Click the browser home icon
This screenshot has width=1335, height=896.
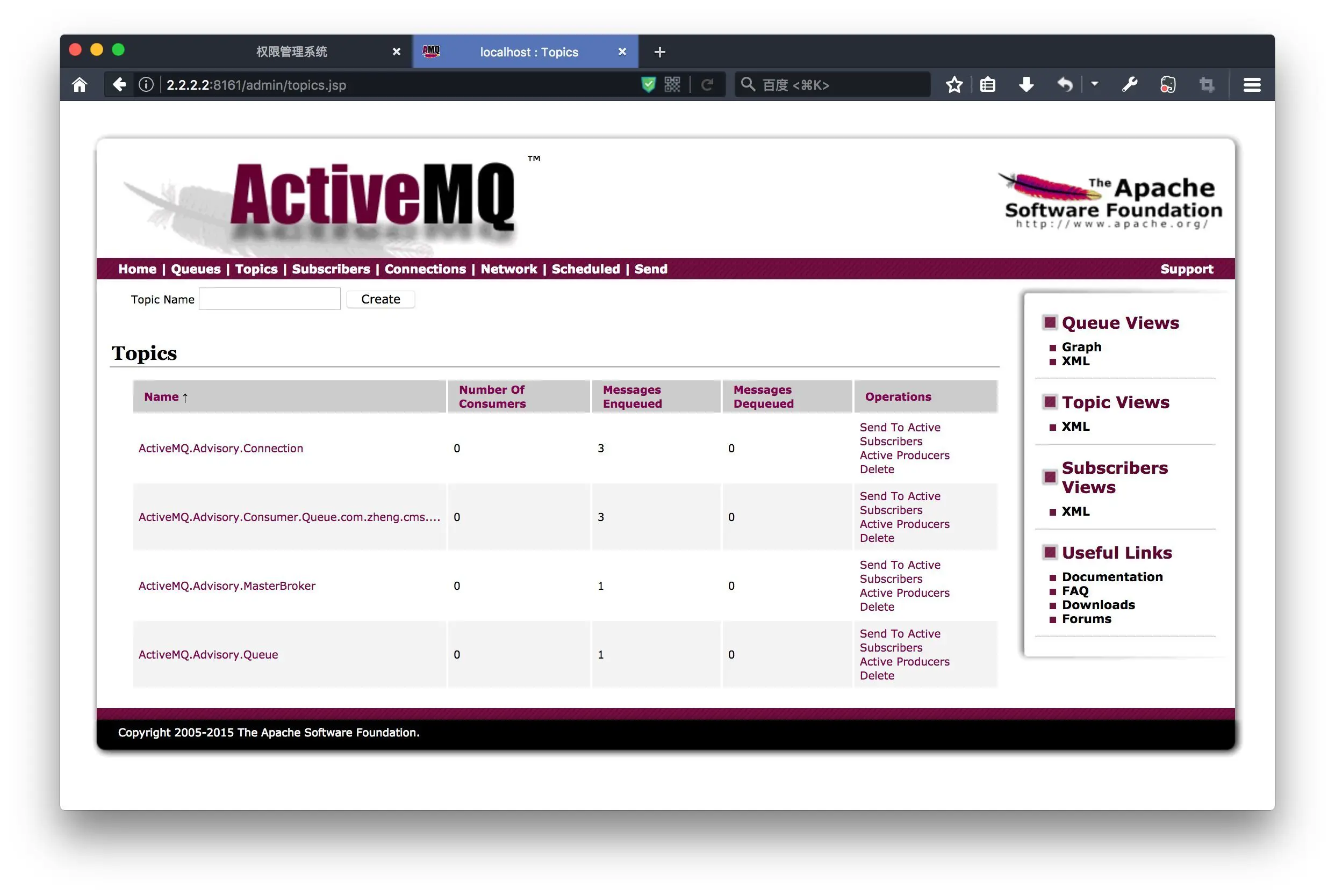(80, 85)
